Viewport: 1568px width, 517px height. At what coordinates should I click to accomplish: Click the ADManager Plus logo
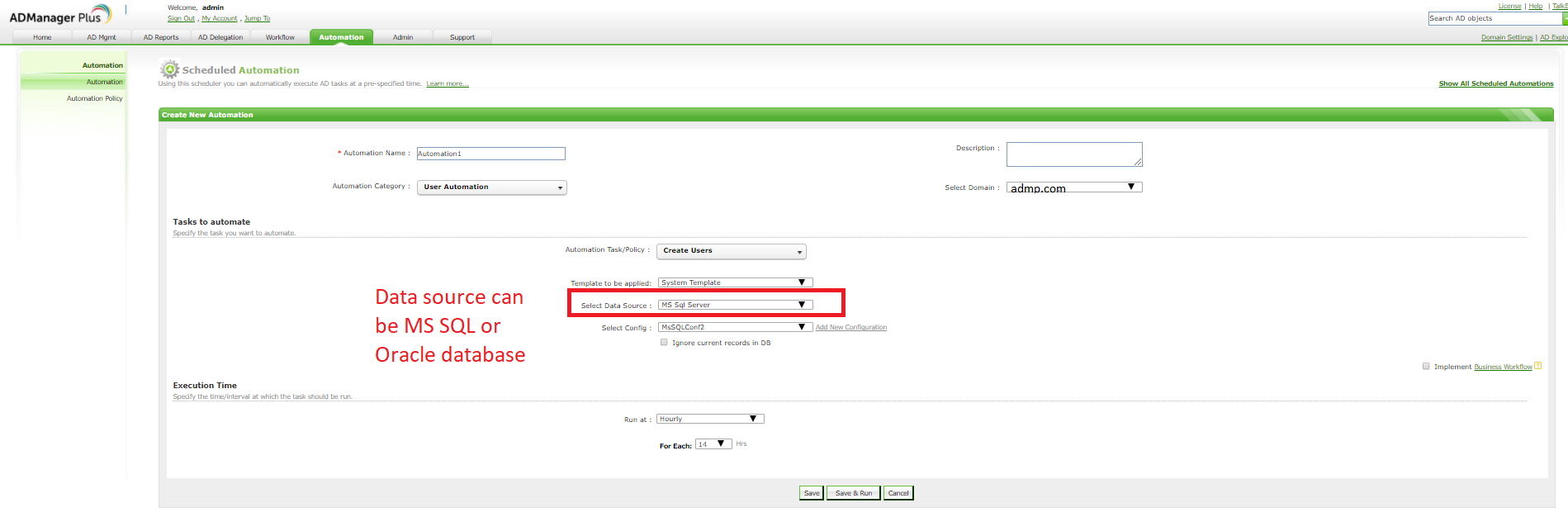(x=59, y=16)
